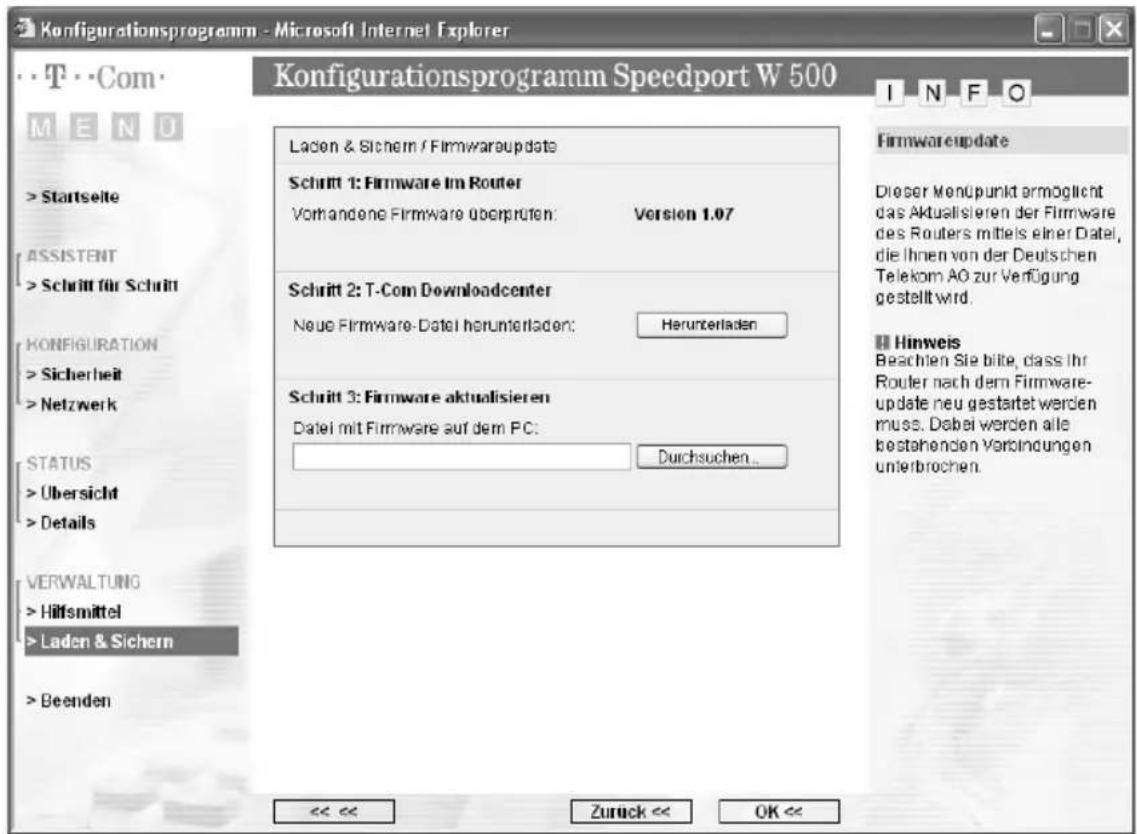Click 'Schritt 3: Firmware aktualisieren' heading

pyautogui.click(x=419, y=397)
